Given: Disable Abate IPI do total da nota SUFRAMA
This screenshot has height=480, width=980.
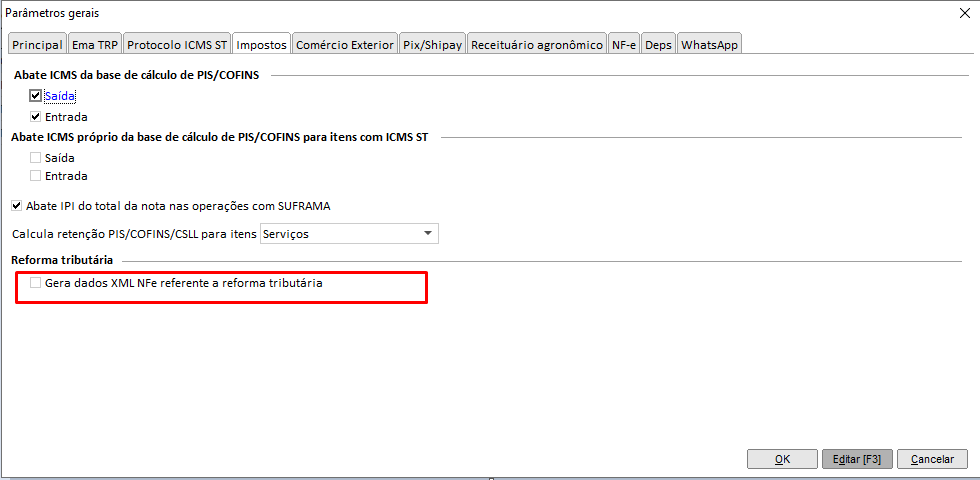Looking at the screenshot, I should pos(17,206).
